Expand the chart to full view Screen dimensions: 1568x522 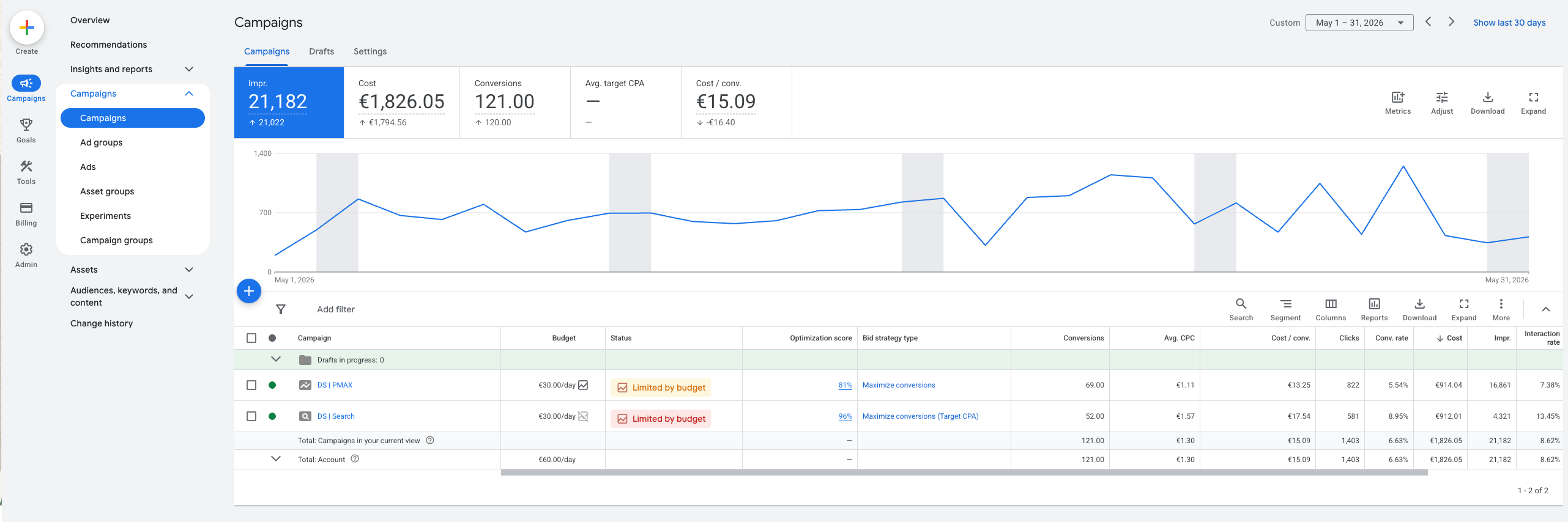[x=1534, y=103]
